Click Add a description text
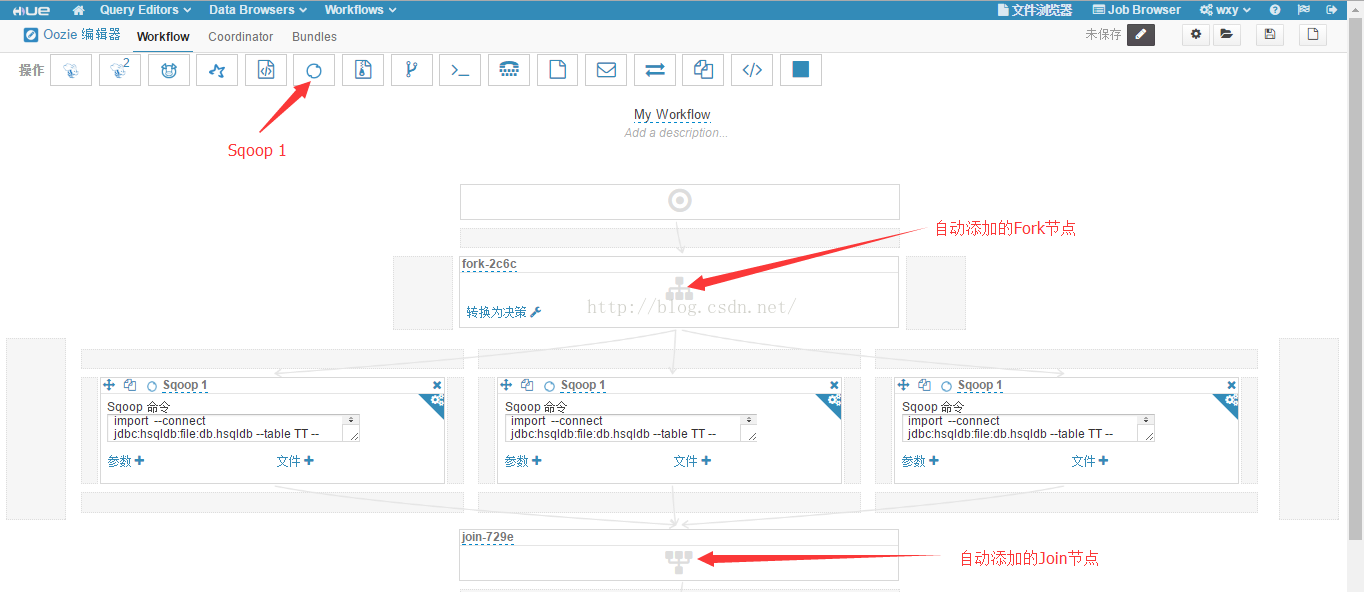1364x592 pixels. click(x=676, y=133)
